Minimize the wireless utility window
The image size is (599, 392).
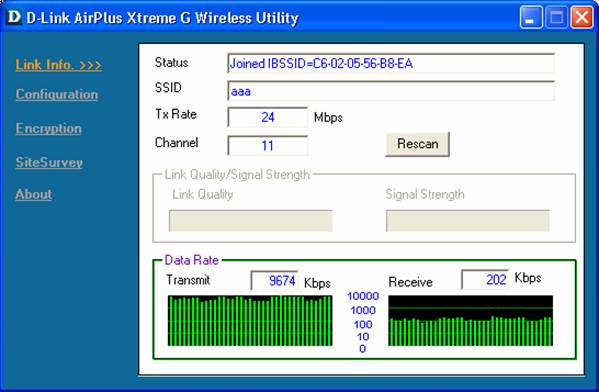pyautogui.click(x=531, y=17)
